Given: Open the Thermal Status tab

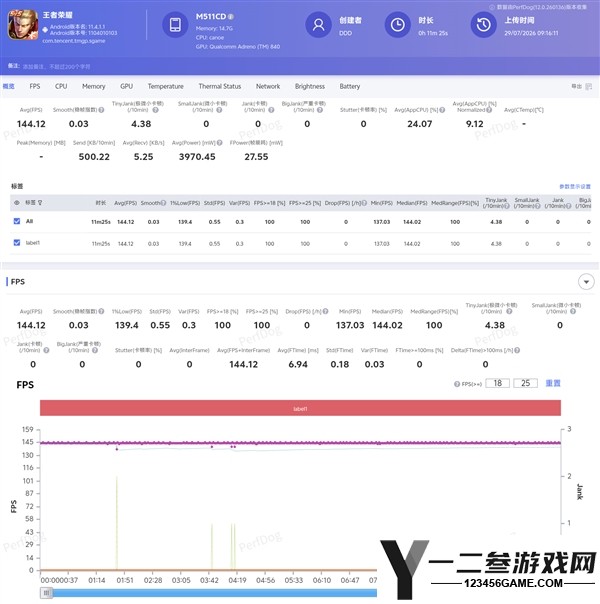Looking at the screenshot, I should tap(220, 86).
